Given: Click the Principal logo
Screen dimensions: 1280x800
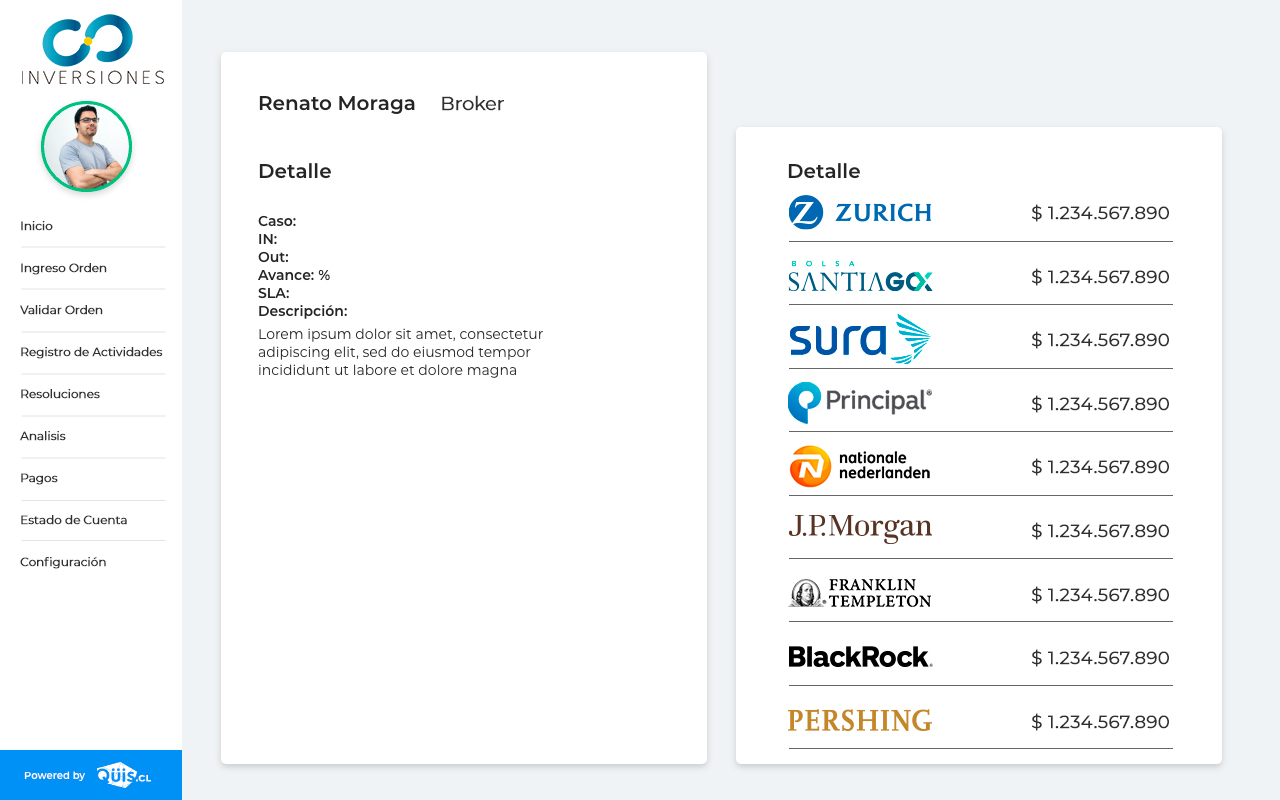Looking at the screenshot, I should pyautogui.click(x=860, y=403).
